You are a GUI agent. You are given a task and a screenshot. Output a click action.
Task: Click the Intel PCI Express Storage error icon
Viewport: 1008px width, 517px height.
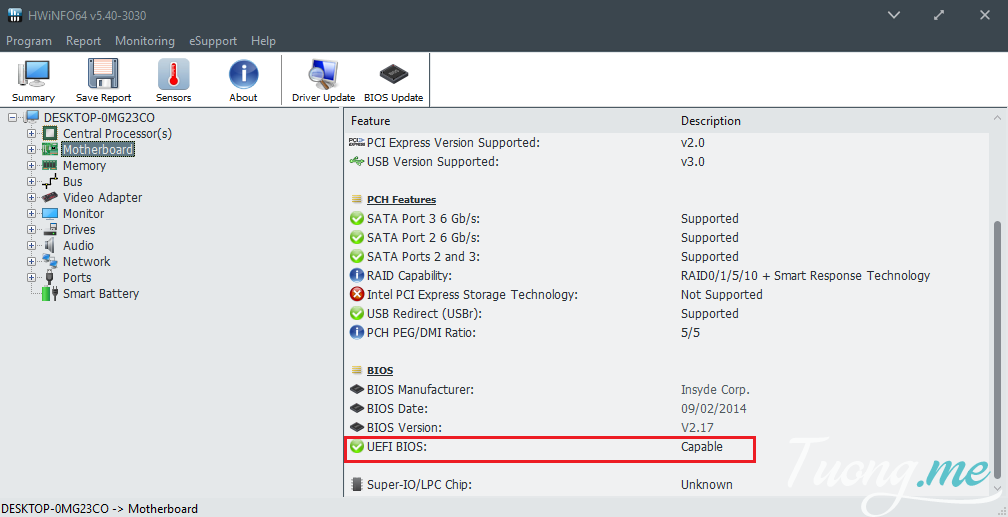tap(357, 295)
